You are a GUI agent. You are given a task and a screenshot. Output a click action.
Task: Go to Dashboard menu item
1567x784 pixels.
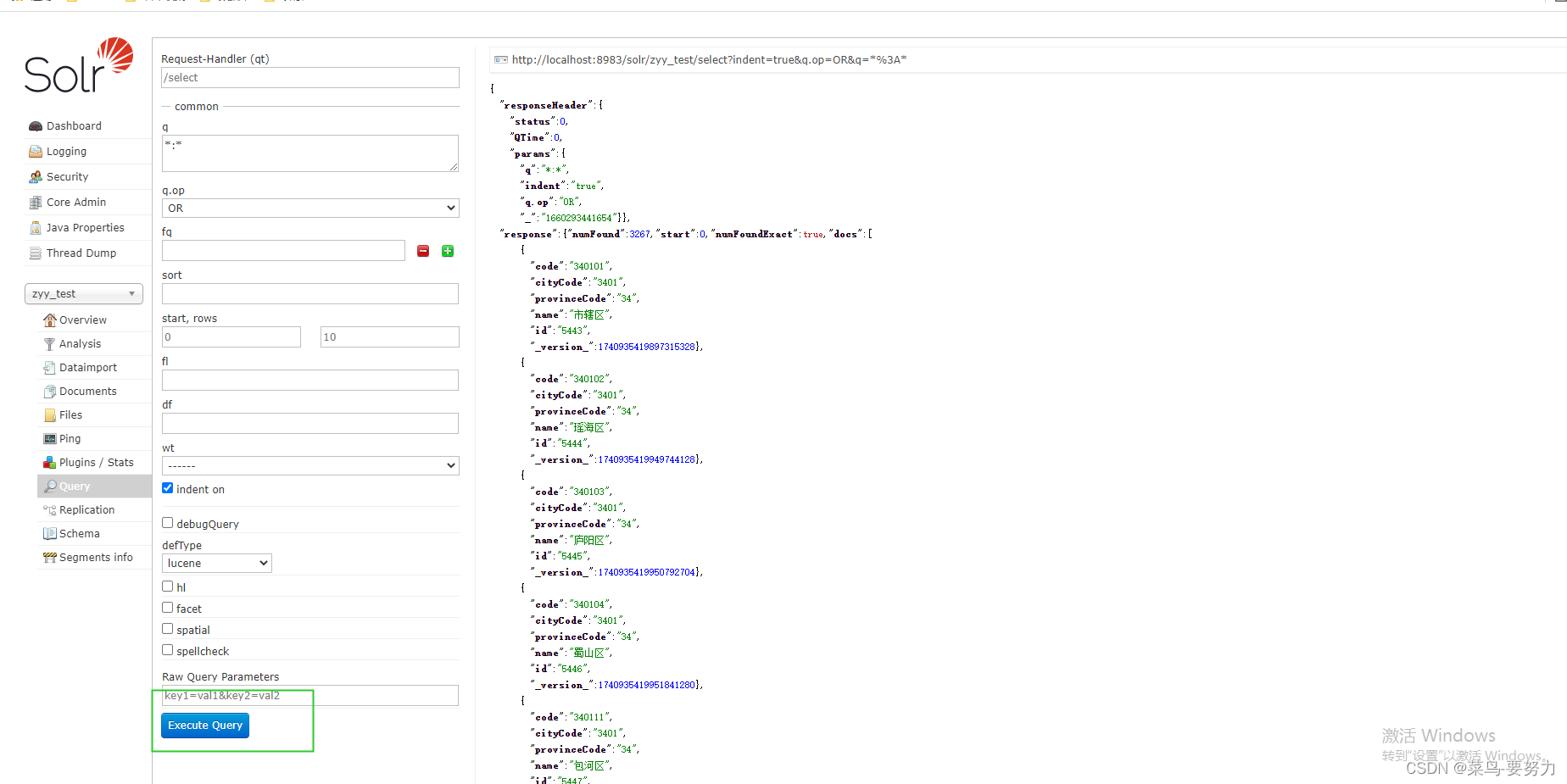coord(74,126)
